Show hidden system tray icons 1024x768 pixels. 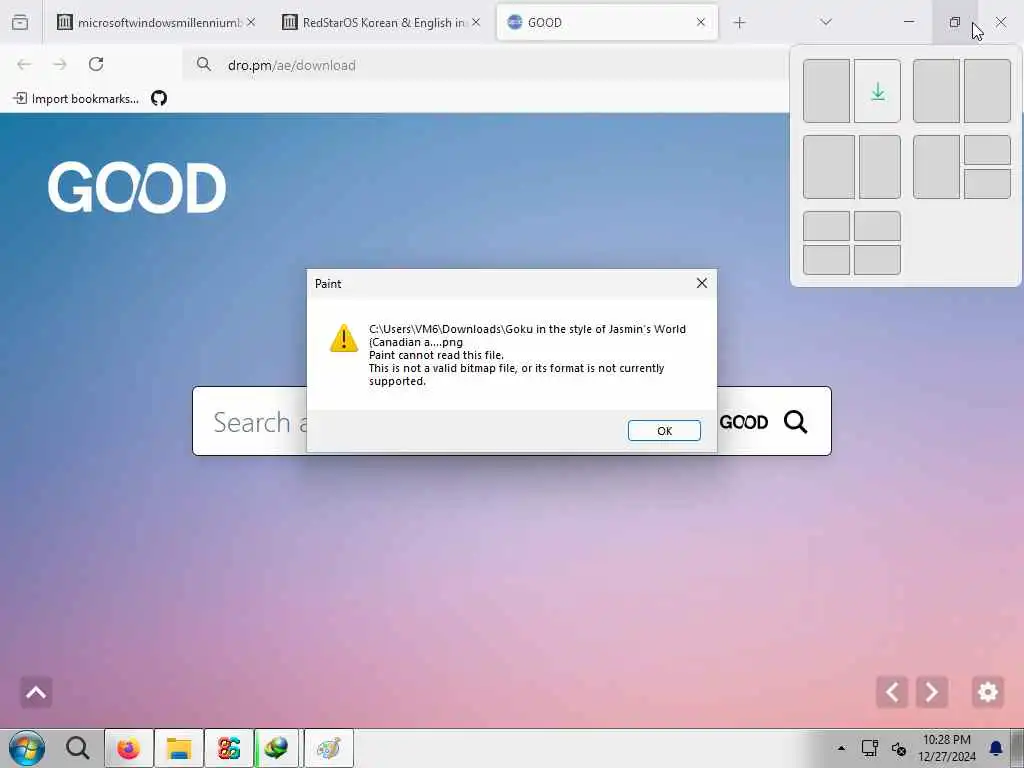(x=842, y=748)
